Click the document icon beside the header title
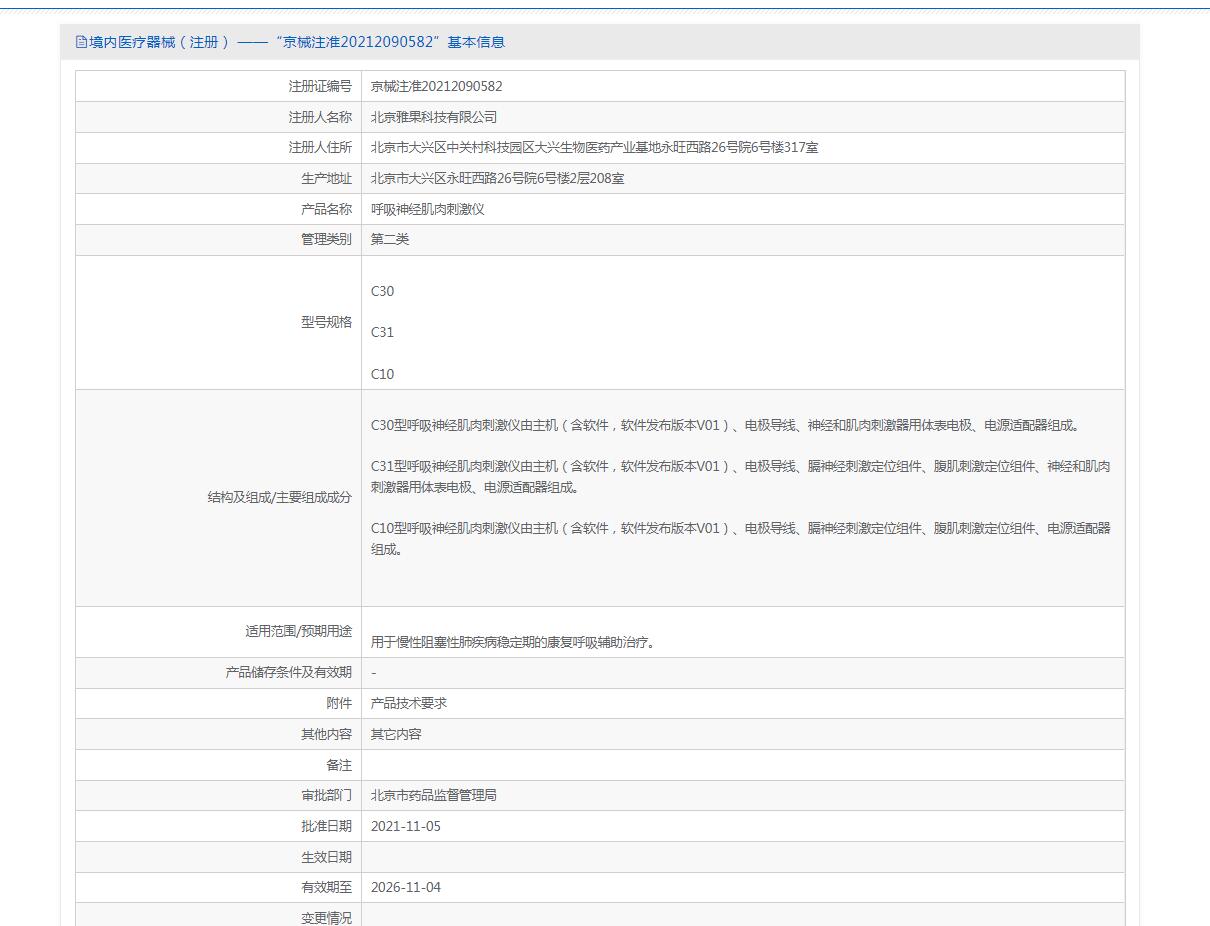Image resolution: width=1210 pixels, height=926 pixels. coord(82,42)
